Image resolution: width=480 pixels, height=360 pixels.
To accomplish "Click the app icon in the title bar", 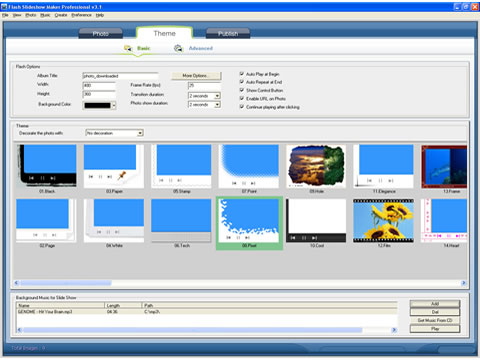I will click(4, 7).
